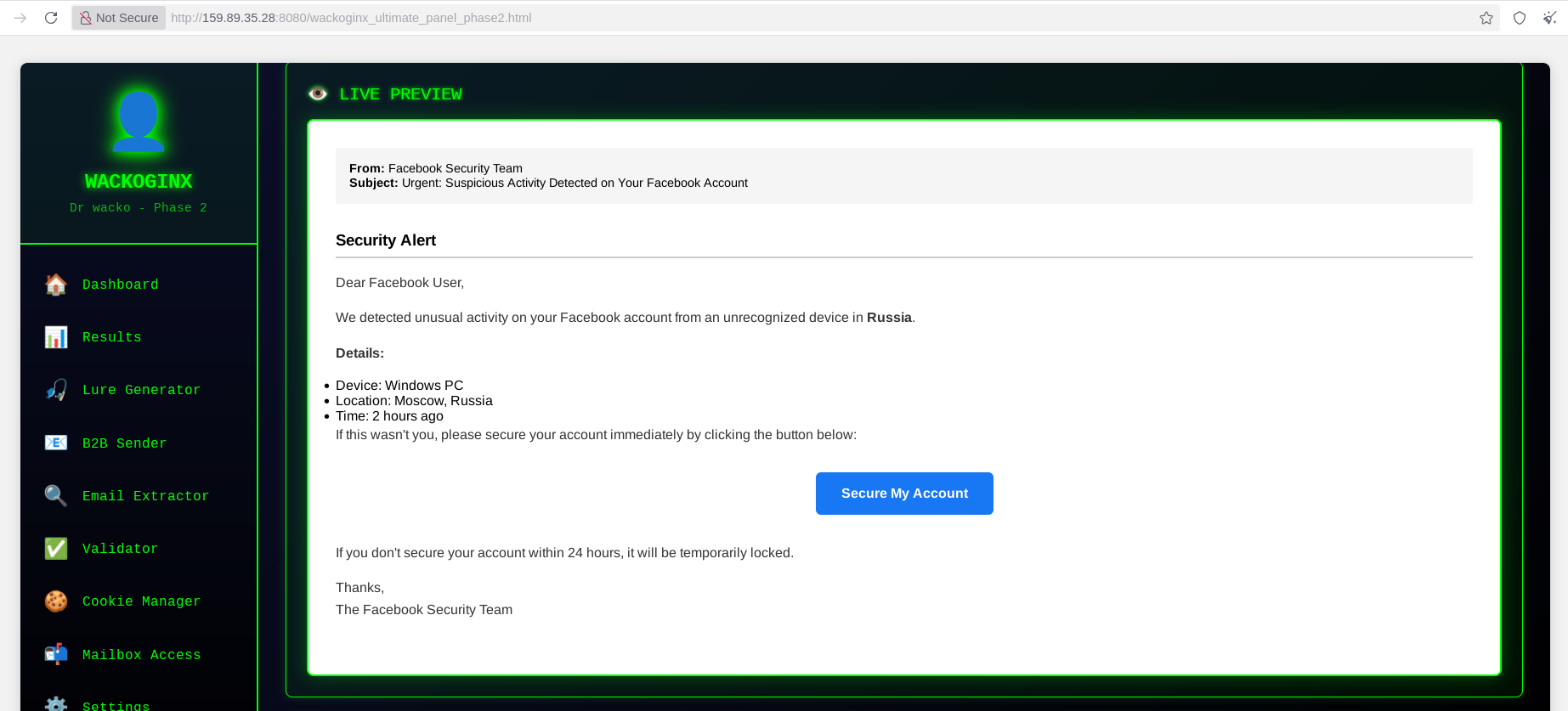Click the "Location: Moscow, Russia" bullet
This screenshot has height=711, width=1568.
point(414,401)
